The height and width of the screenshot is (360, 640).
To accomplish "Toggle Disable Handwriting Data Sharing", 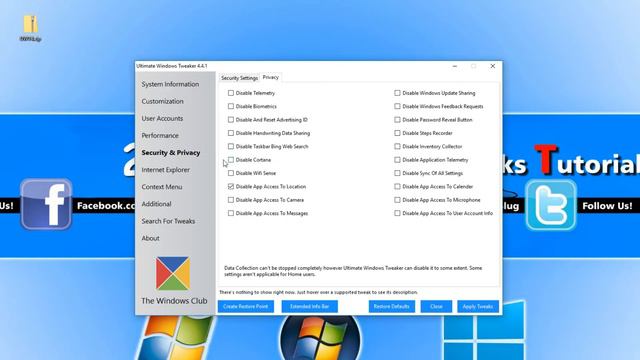I will pos(231,133).
